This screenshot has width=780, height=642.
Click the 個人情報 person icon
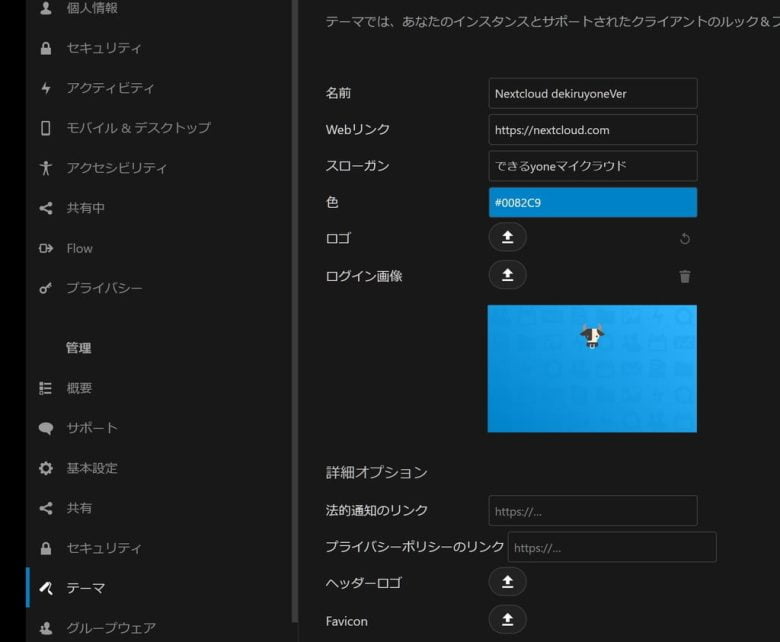46,8
